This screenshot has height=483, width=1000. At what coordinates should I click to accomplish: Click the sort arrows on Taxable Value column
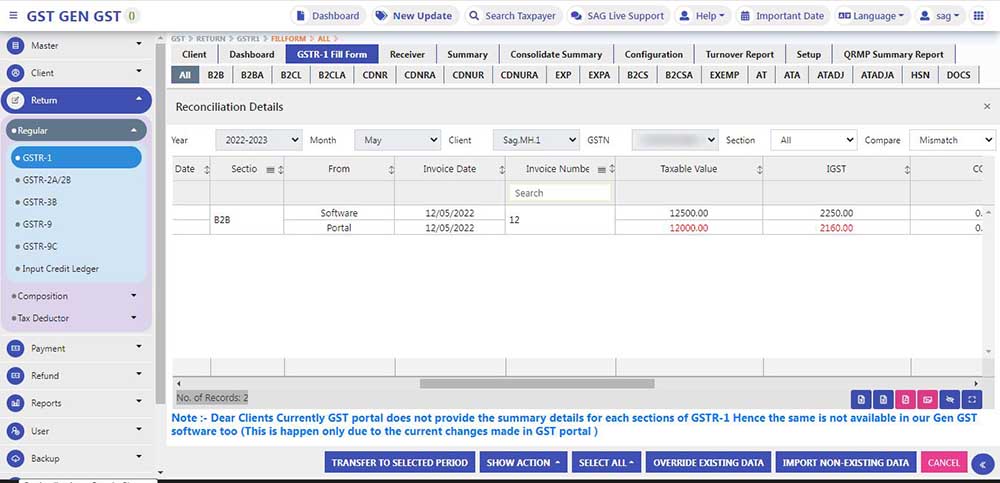pyautogui.click(x=755, y=169)
